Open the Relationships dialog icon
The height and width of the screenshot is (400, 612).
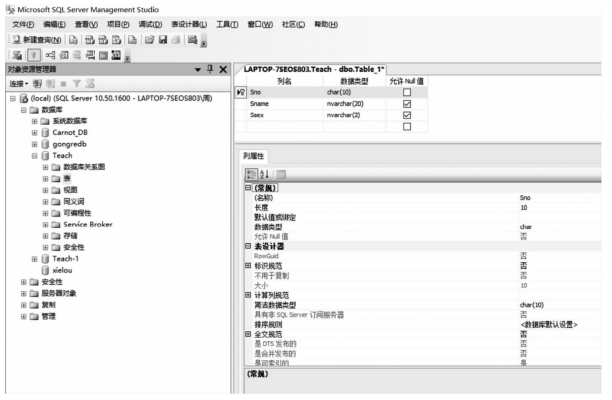[x=50, y=55]
